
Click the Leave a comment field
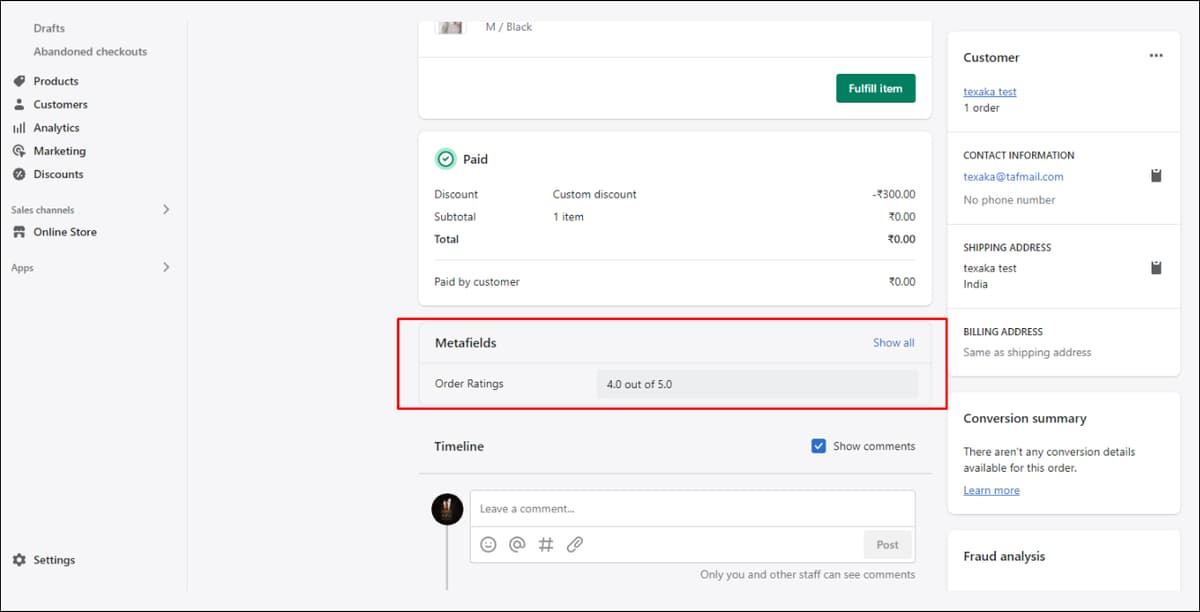click(x=692, y=509)
